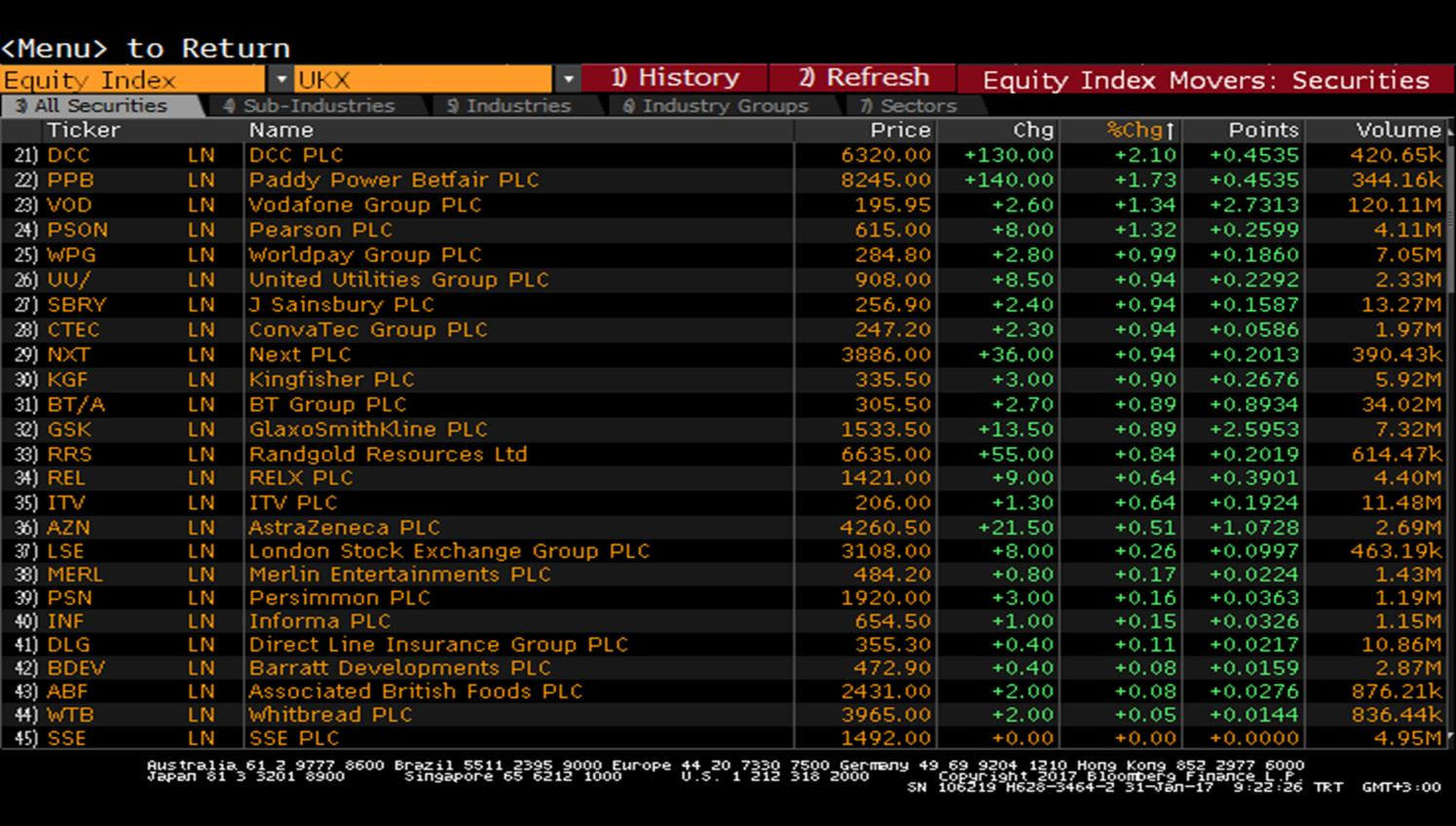Click the +1.0728 points value
This screenshot has height=826, width=1456.
click(x=1254, y=527)
